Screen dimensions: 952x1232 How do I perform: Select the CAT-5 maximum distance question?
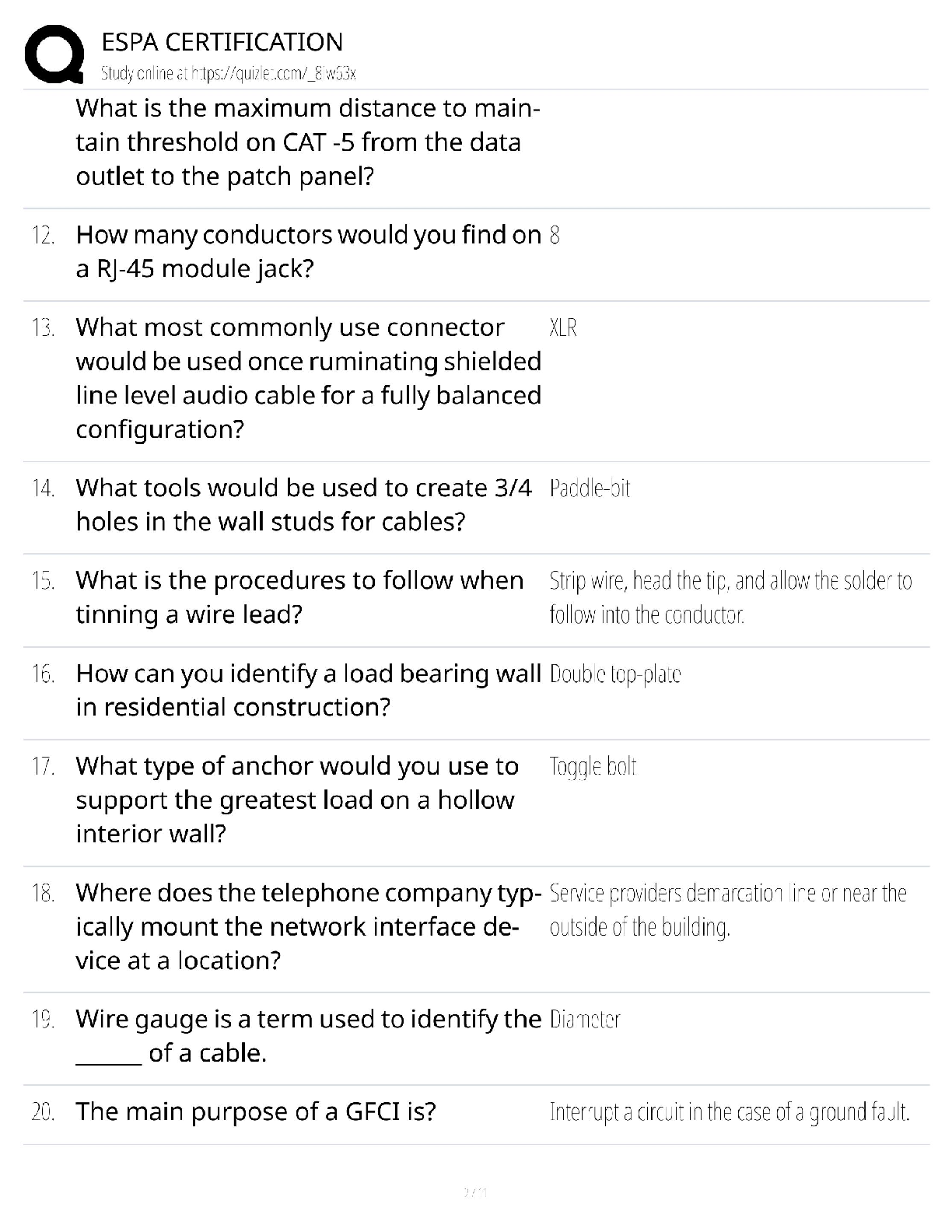pos(307,142)
